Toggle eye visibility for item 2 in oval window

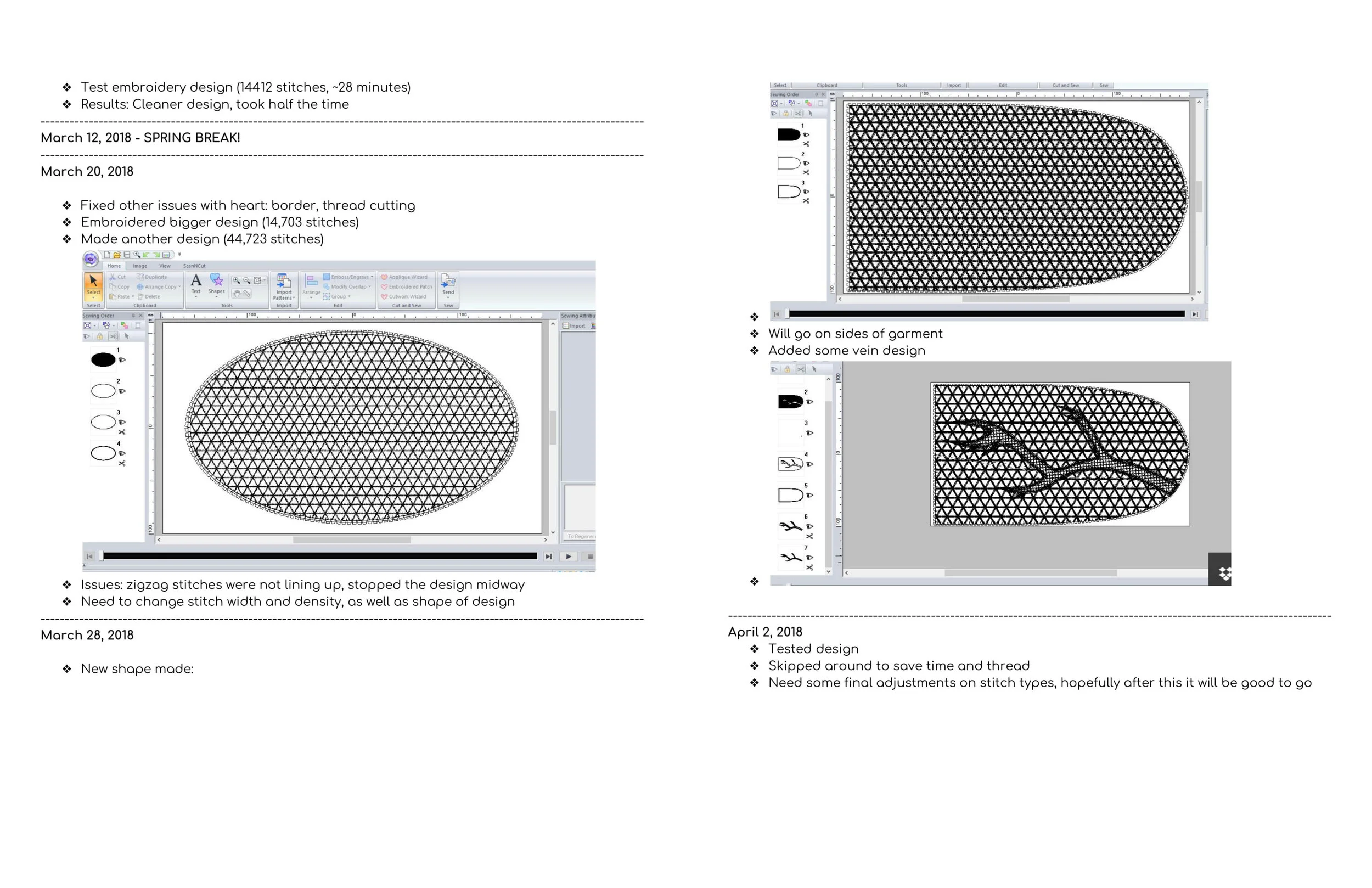click(122, 391)
